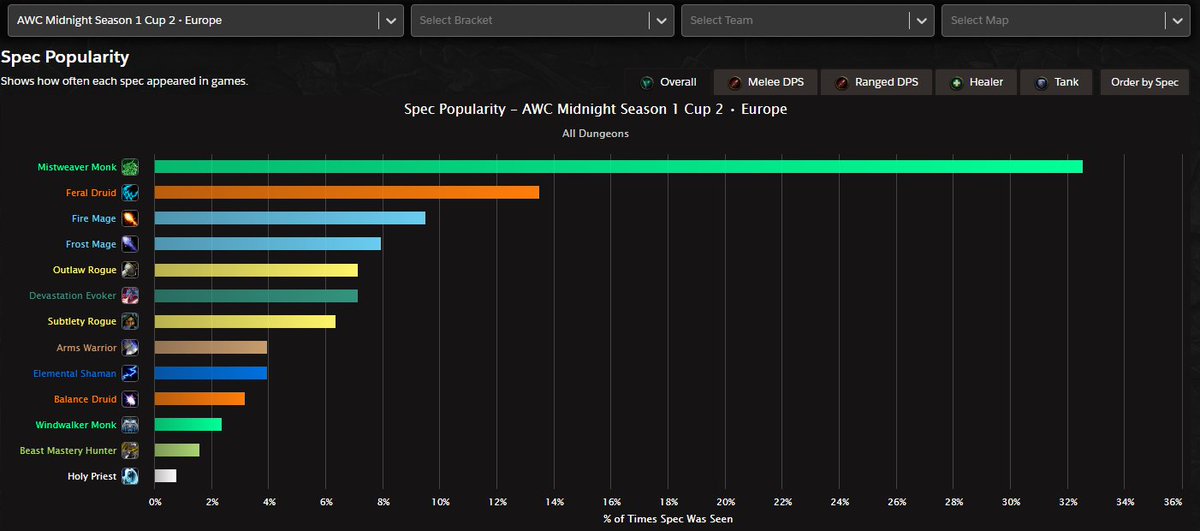
Task: Click the Subtlety Rogue bar
Action: tap(245, 322)
